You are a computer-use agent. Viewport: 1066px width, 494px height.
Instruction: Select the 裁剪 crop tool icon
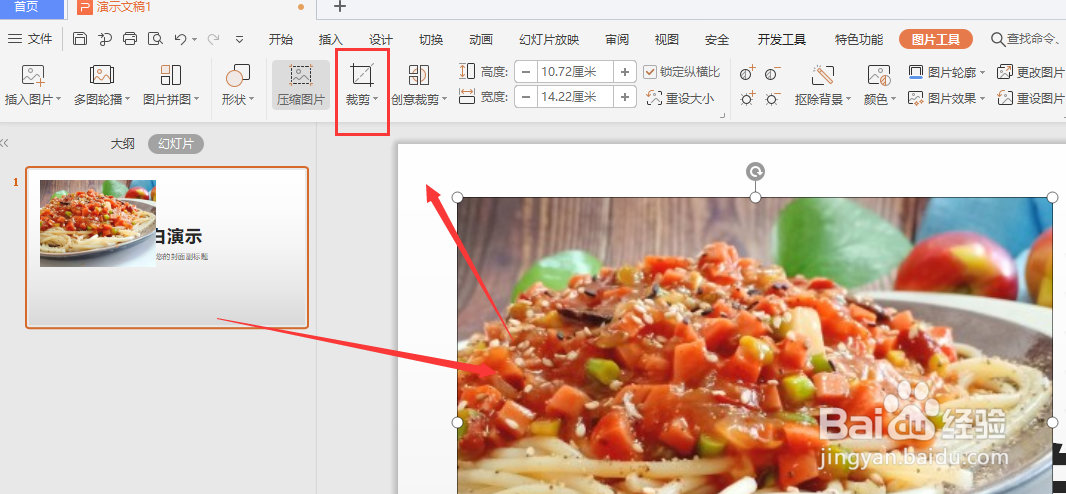click(x=362, y=74)
